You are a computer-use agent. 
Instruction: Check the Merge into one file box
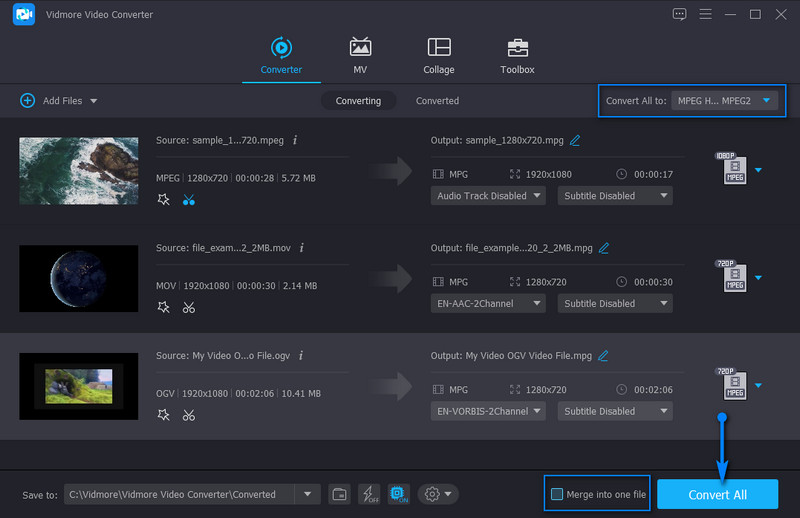pyautogui.click(x=557, y=494)
